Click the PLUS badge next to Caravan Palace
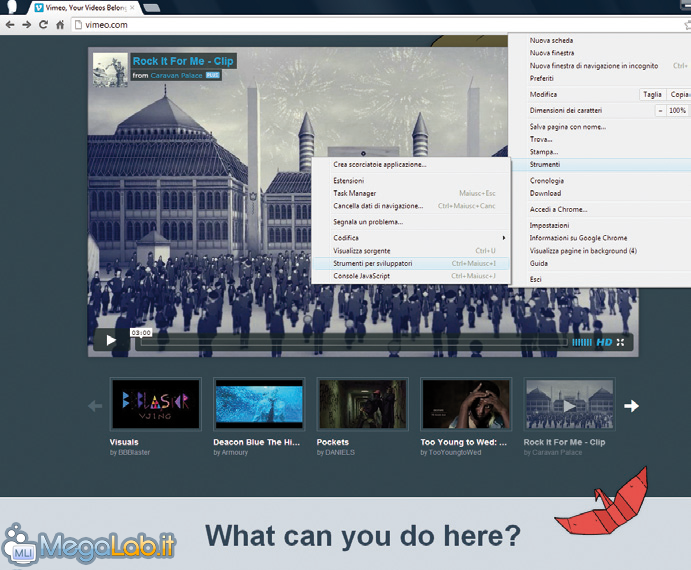Screen dimensions: 691x570 212,75
